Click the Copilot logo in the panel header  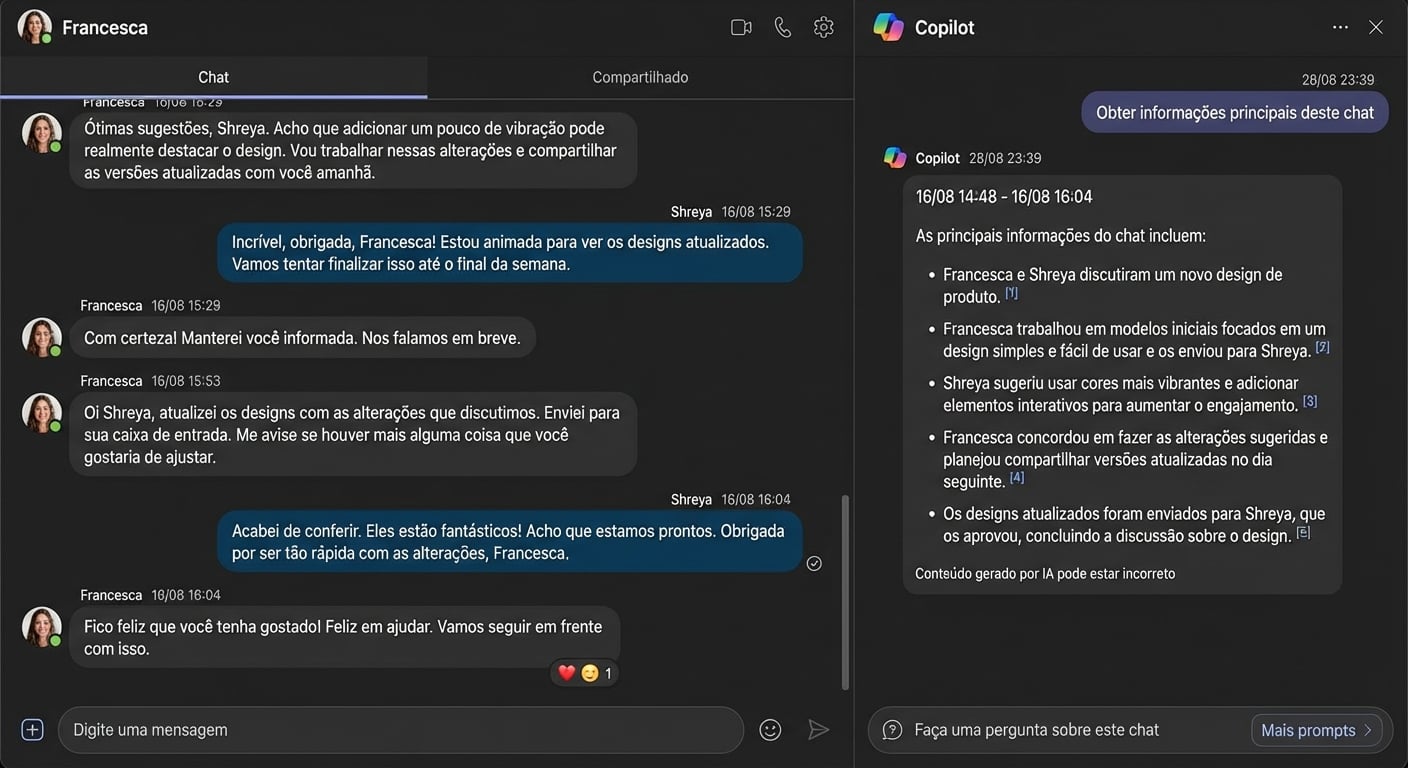click(x=889, y=27)
